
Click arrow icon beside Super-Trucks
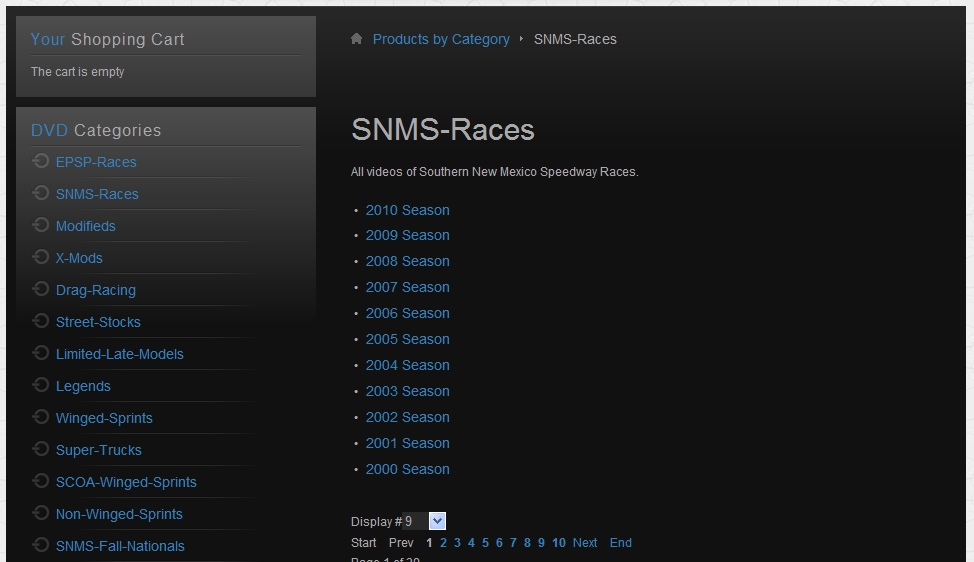pyautogui.click(x=40, y=449)
